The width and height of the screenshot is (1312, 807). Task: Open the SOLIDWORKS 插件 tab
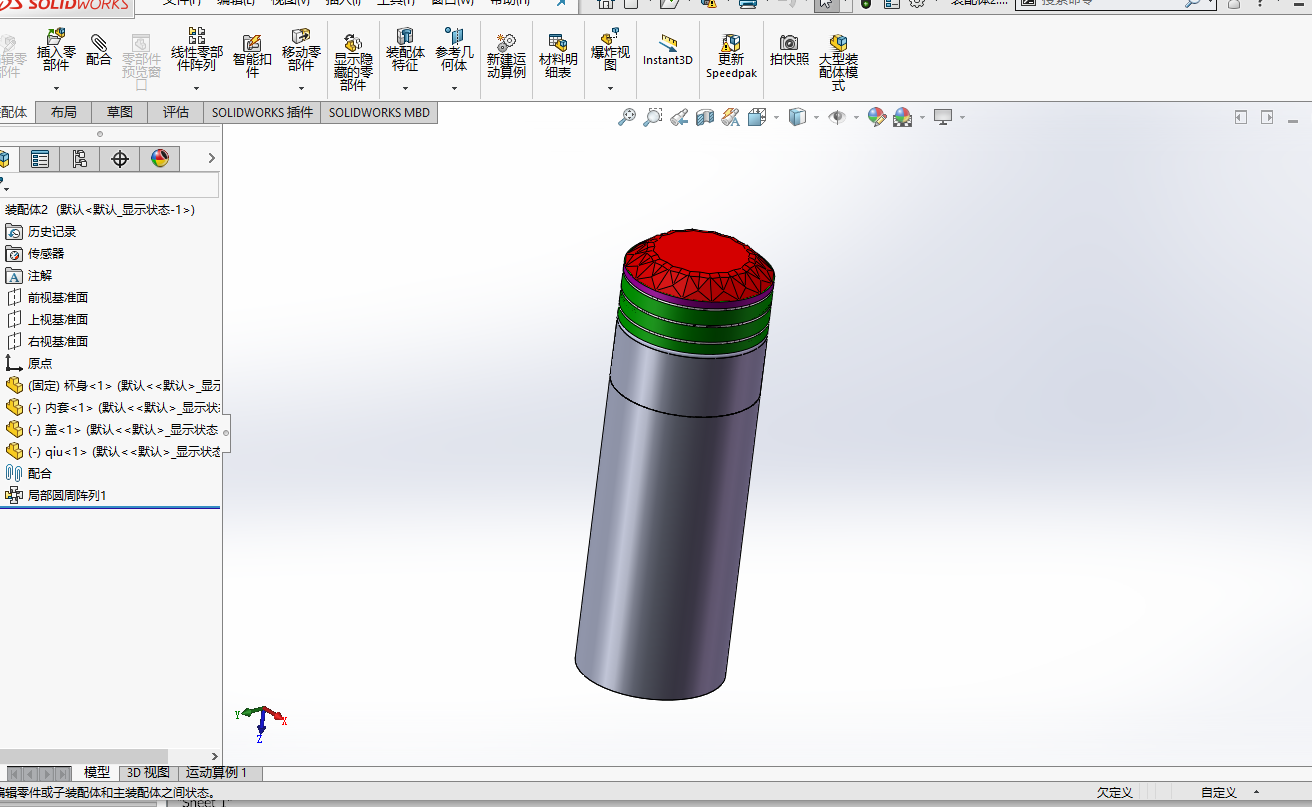[262, 112]
